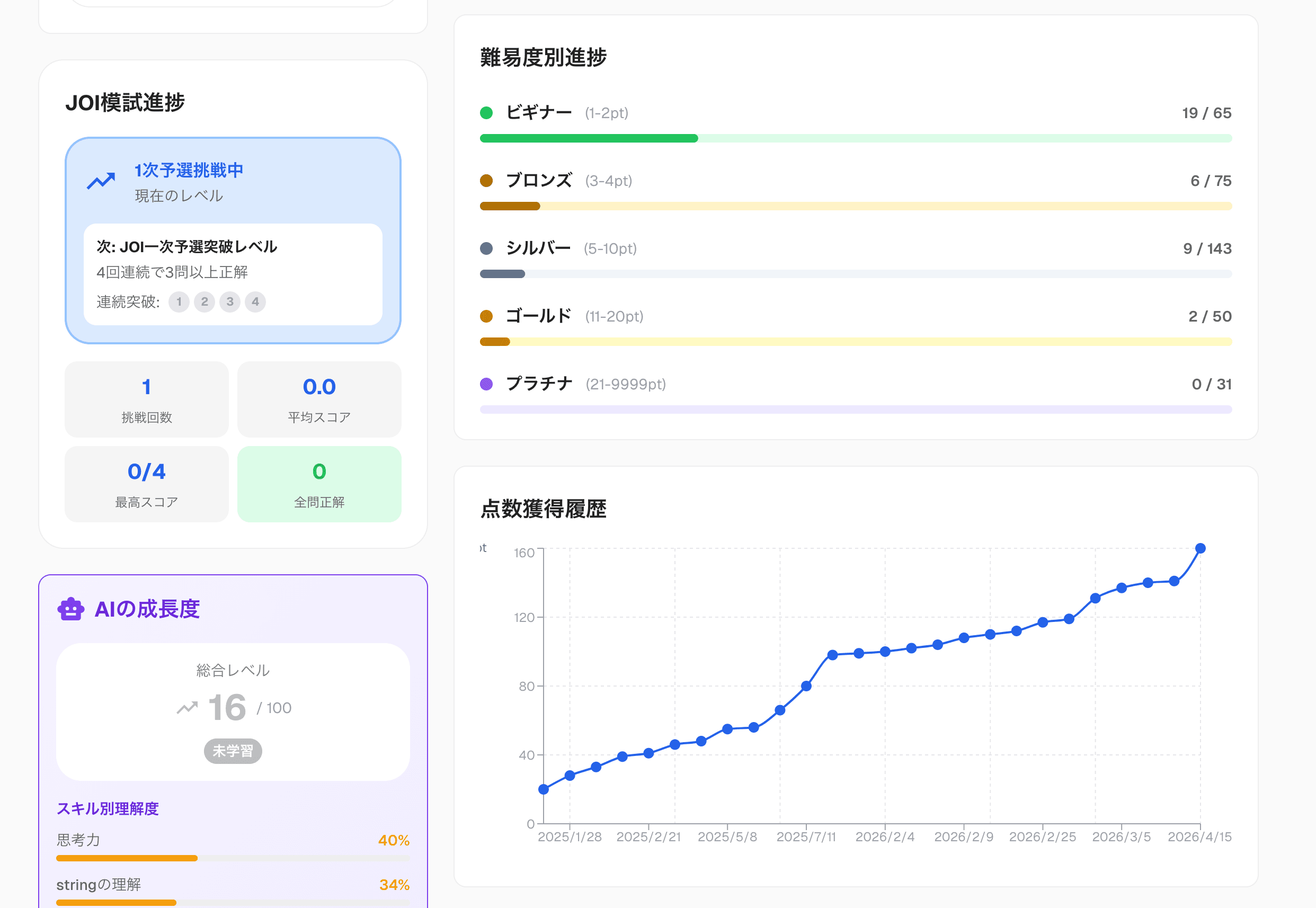
Task: Click the 平均スコア stat card
Action: 319,399
